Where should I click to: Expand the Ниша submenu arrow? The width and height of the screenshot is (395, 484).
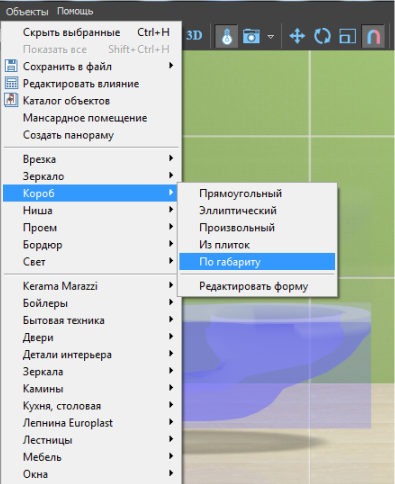coord(171,210)
